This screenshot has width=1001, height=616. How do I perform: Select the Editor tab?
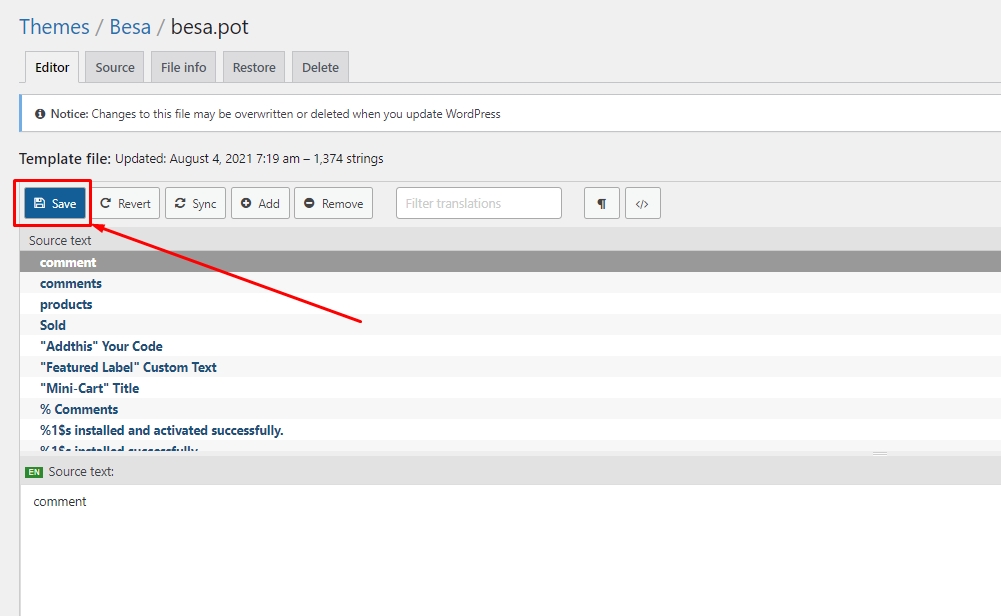pyautogui.click(x=52, y=67)
